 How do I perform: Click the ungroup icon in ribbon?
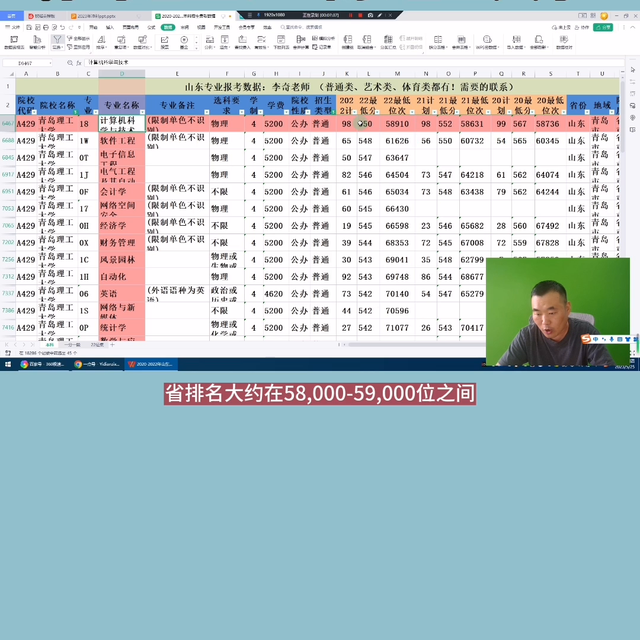[x=367, y=40]
